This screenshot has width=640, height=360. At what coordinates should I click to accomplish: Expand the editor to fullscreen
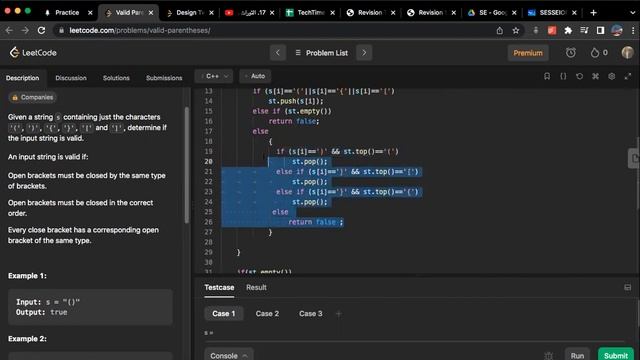coord(628,76)
